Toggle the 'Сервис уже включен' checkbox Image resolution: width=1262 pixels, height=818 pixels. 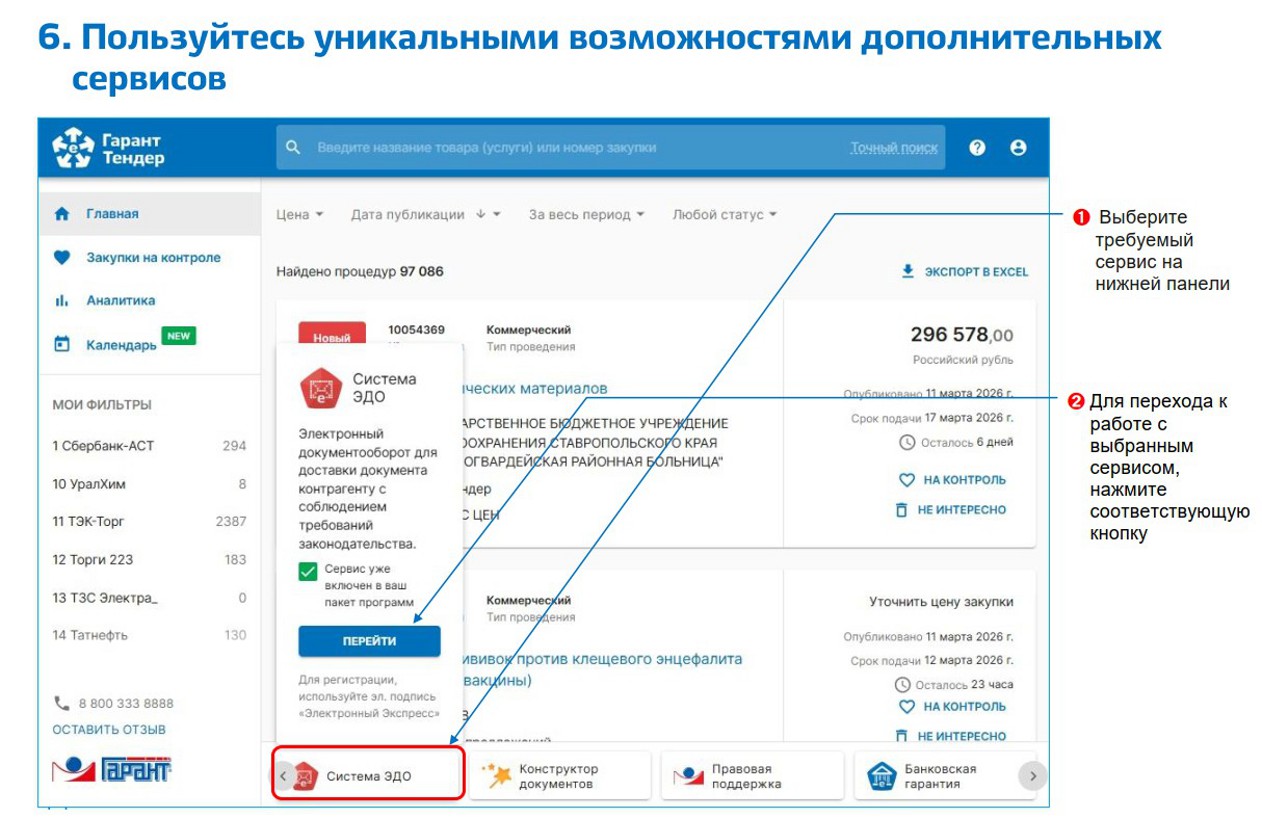[308, 572]
